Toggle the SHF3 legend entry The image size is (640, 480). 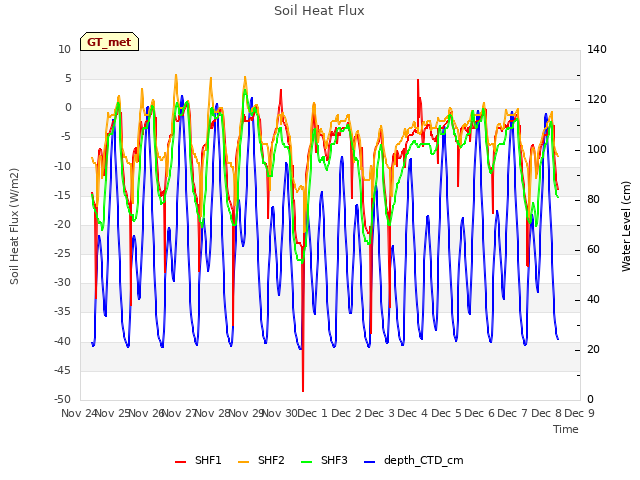(324, 460)
